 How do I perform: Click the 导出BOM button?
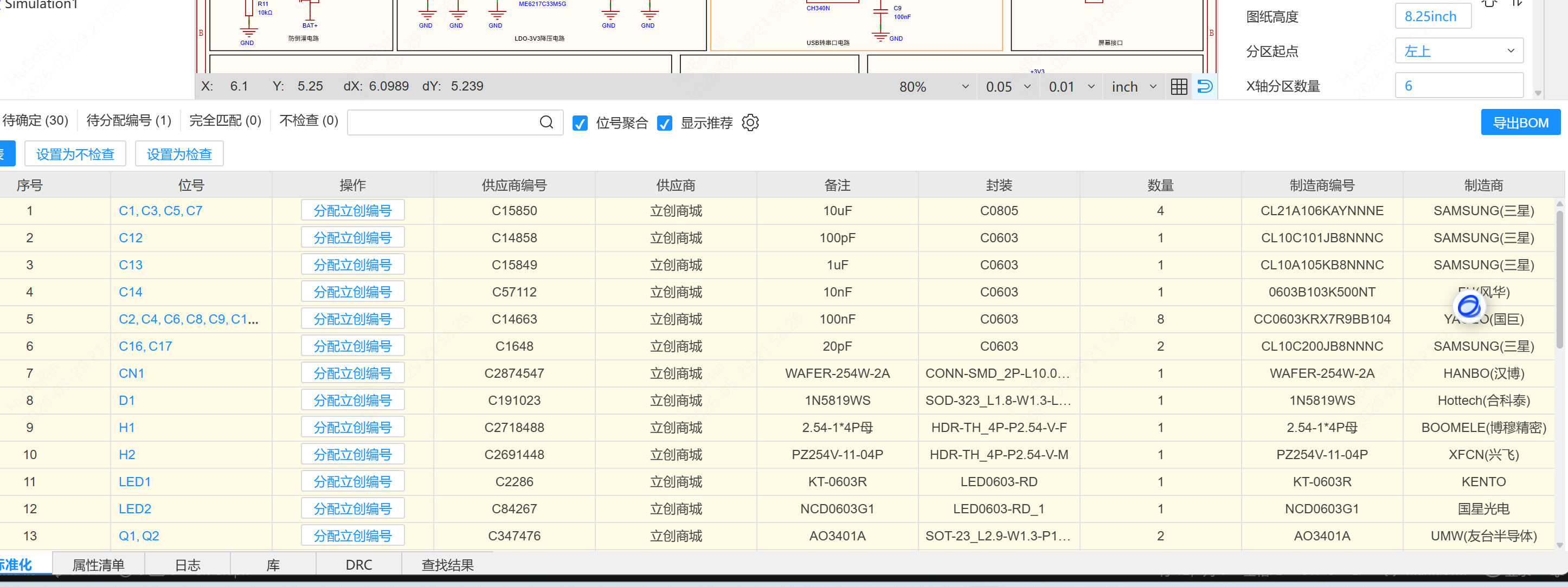[1520, 123]
